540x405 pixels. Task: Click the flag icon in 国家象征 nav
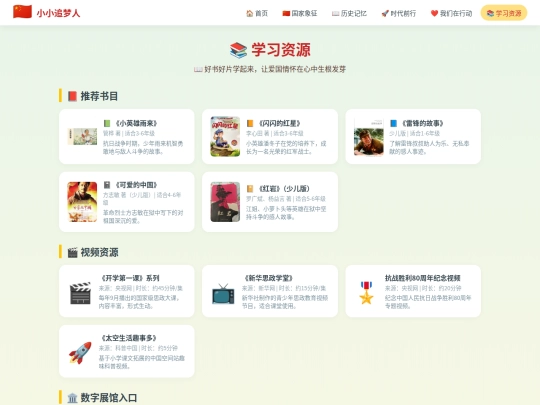[286, 13]
